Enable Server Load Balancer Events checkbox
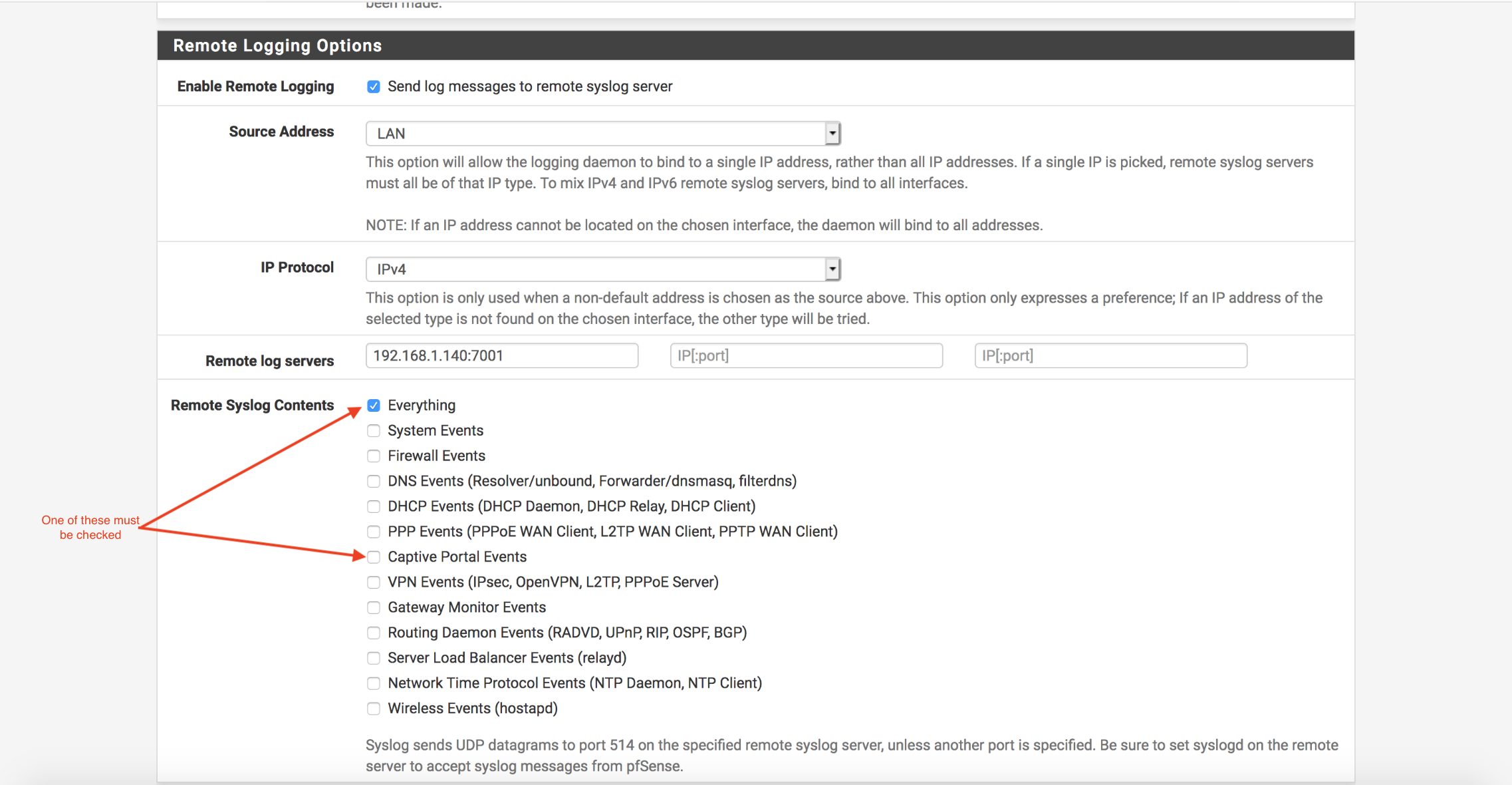The height and width of the screenshot is (785, 1512). click(374, 658)
